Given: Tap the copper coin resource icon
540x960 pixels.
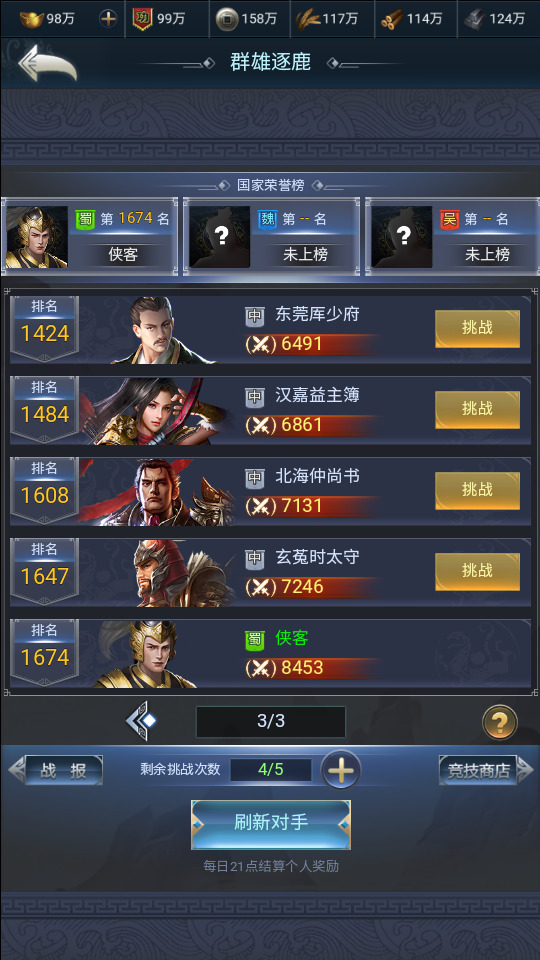Looking at the screenshot, I should [227, 20].
